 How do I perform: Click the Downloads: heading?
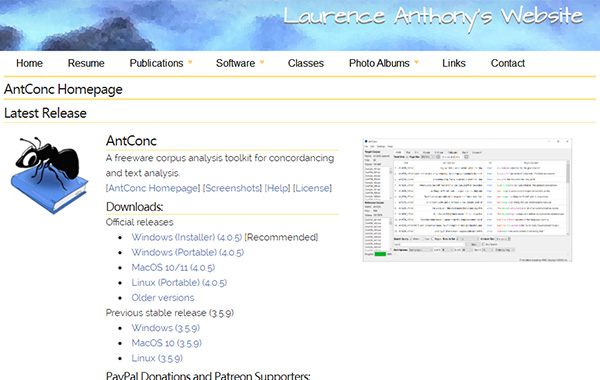134,207
